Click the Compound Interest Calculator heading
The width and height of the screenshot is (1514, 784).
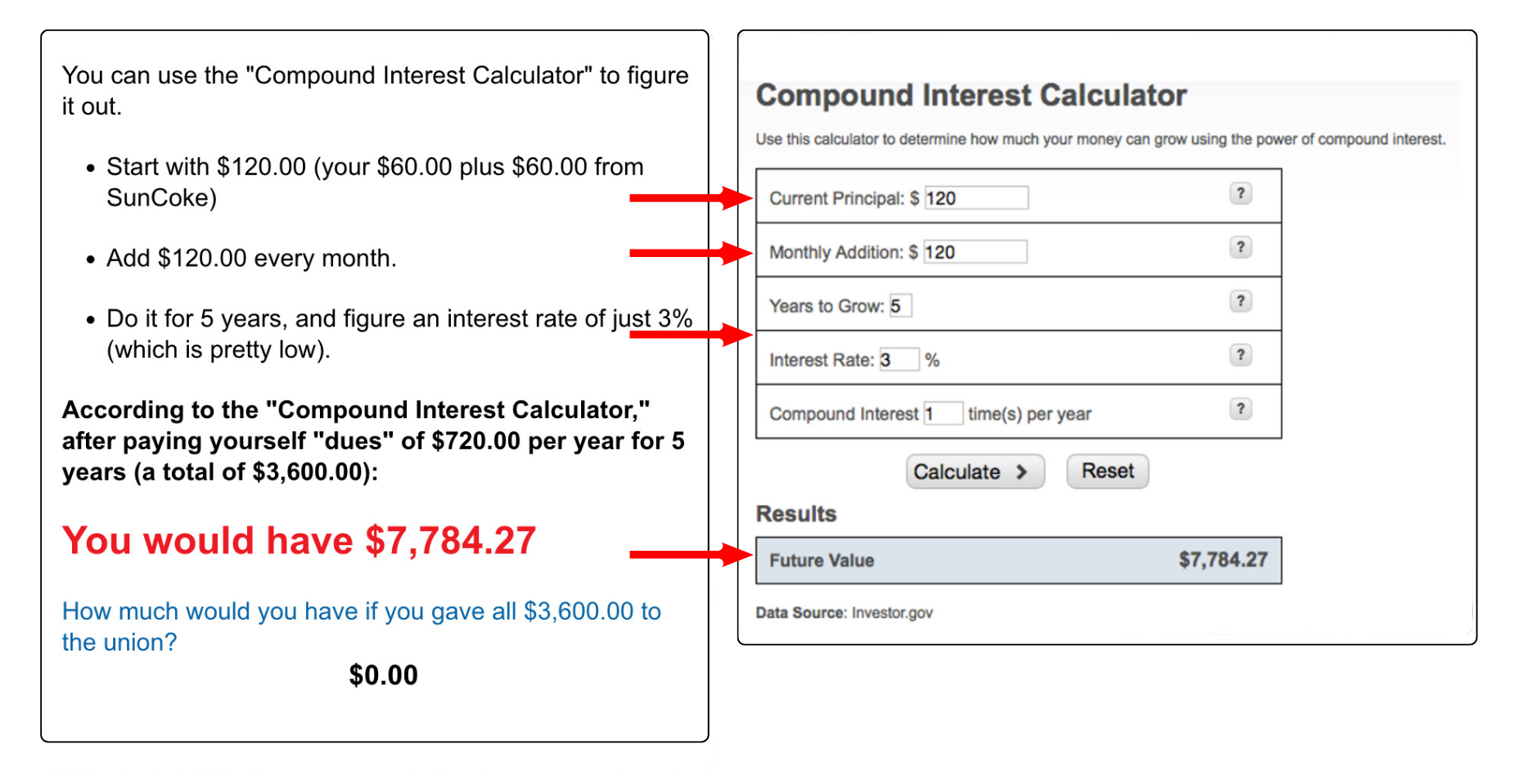pos(971,96)
